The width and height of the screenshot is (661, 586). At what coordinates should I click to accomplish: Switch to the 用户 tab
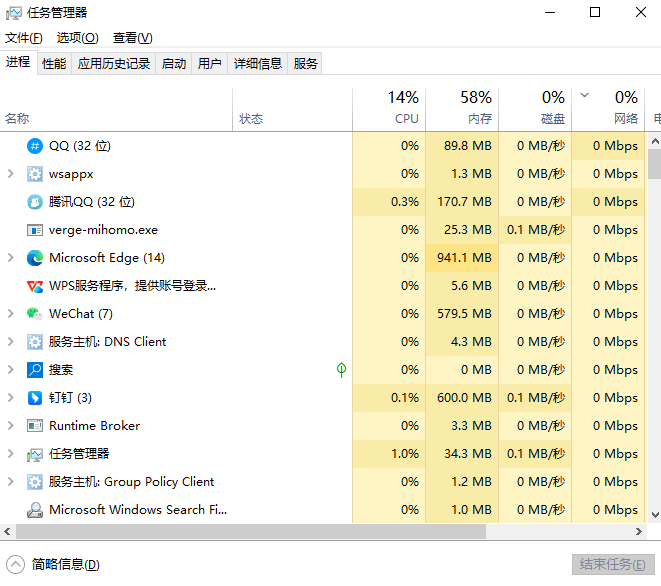pos(210,64)
